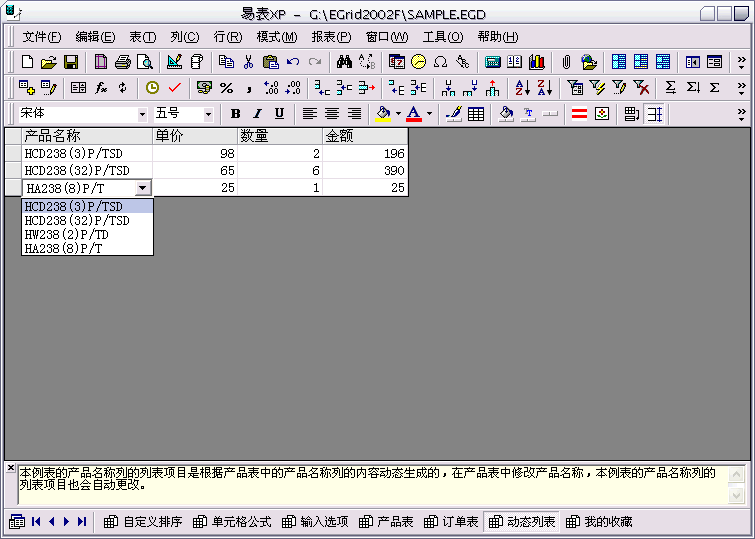Click the cell with value 390

pyautogui.click(x=365, y=171)
